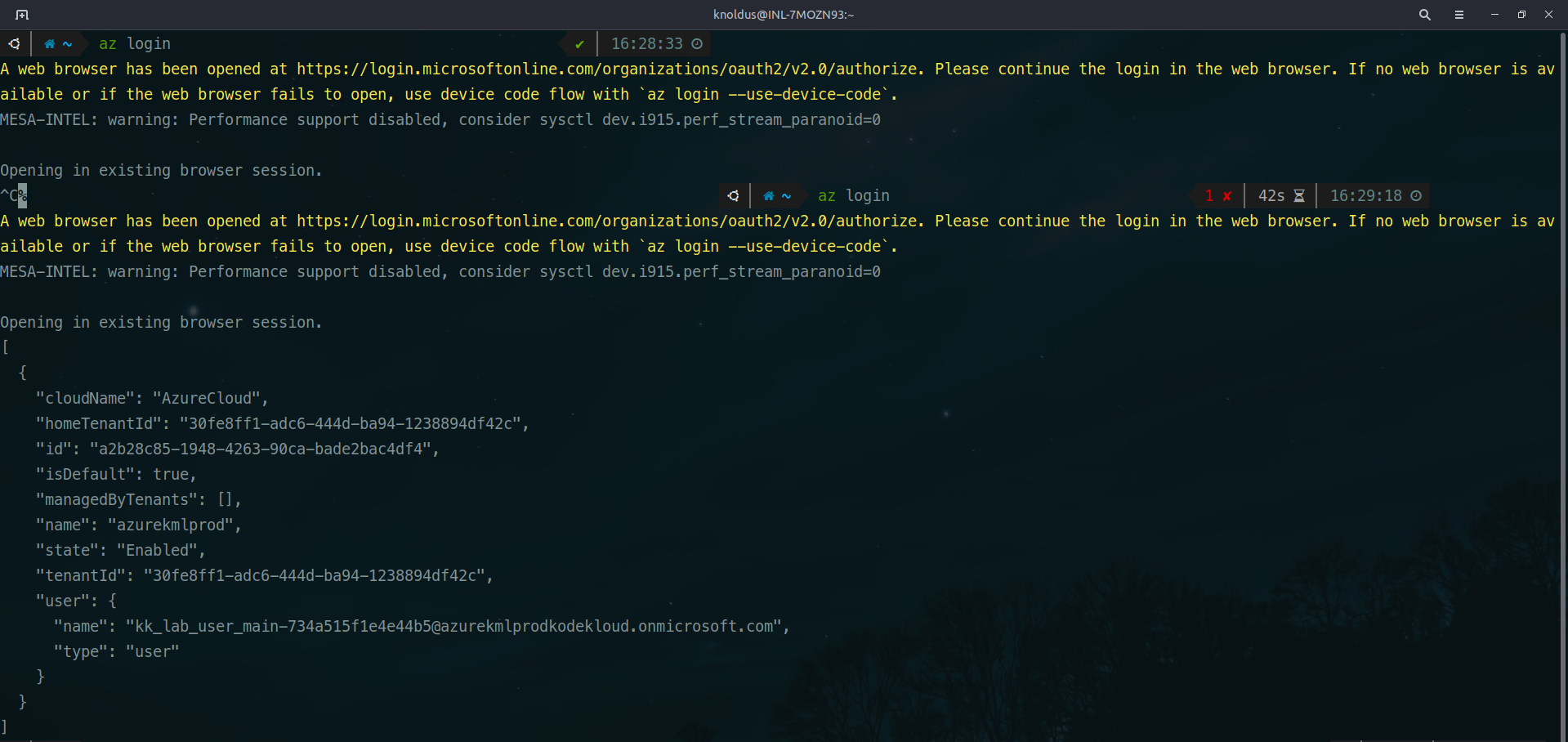Viewport: 1568px width, 742px height.
Task: Click the terminal search magnifier icon
Action: coord(1425,15)
